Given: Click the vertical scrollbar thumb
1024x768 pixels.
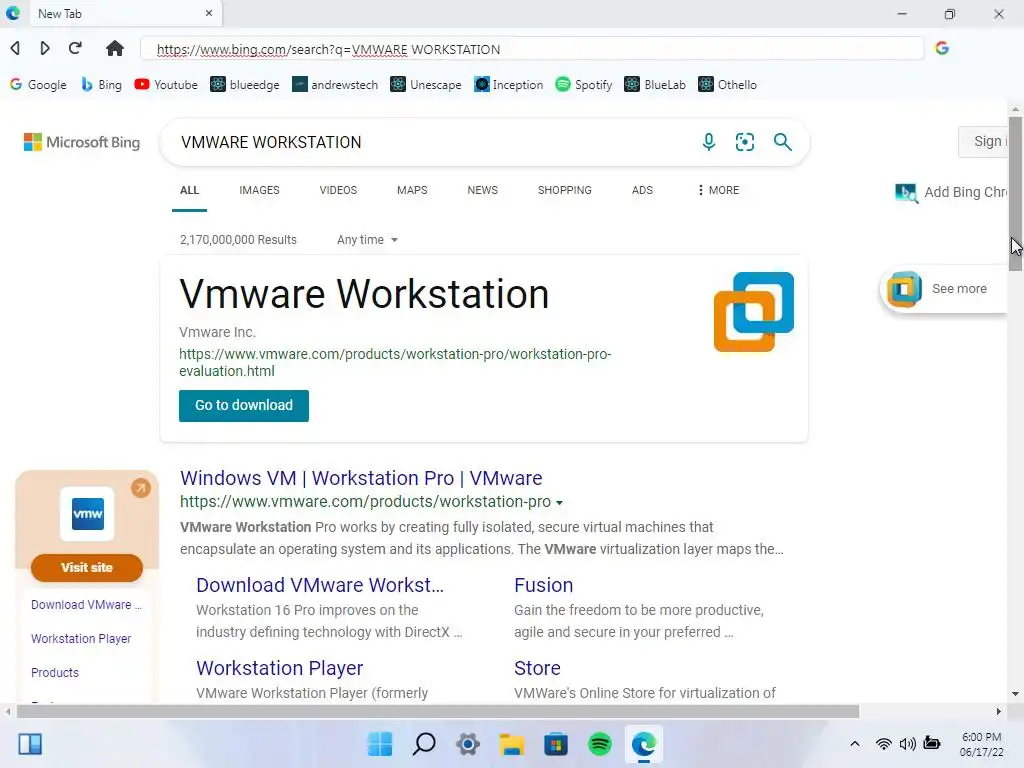Looking at the screenshot, I should coord(1015,195).
